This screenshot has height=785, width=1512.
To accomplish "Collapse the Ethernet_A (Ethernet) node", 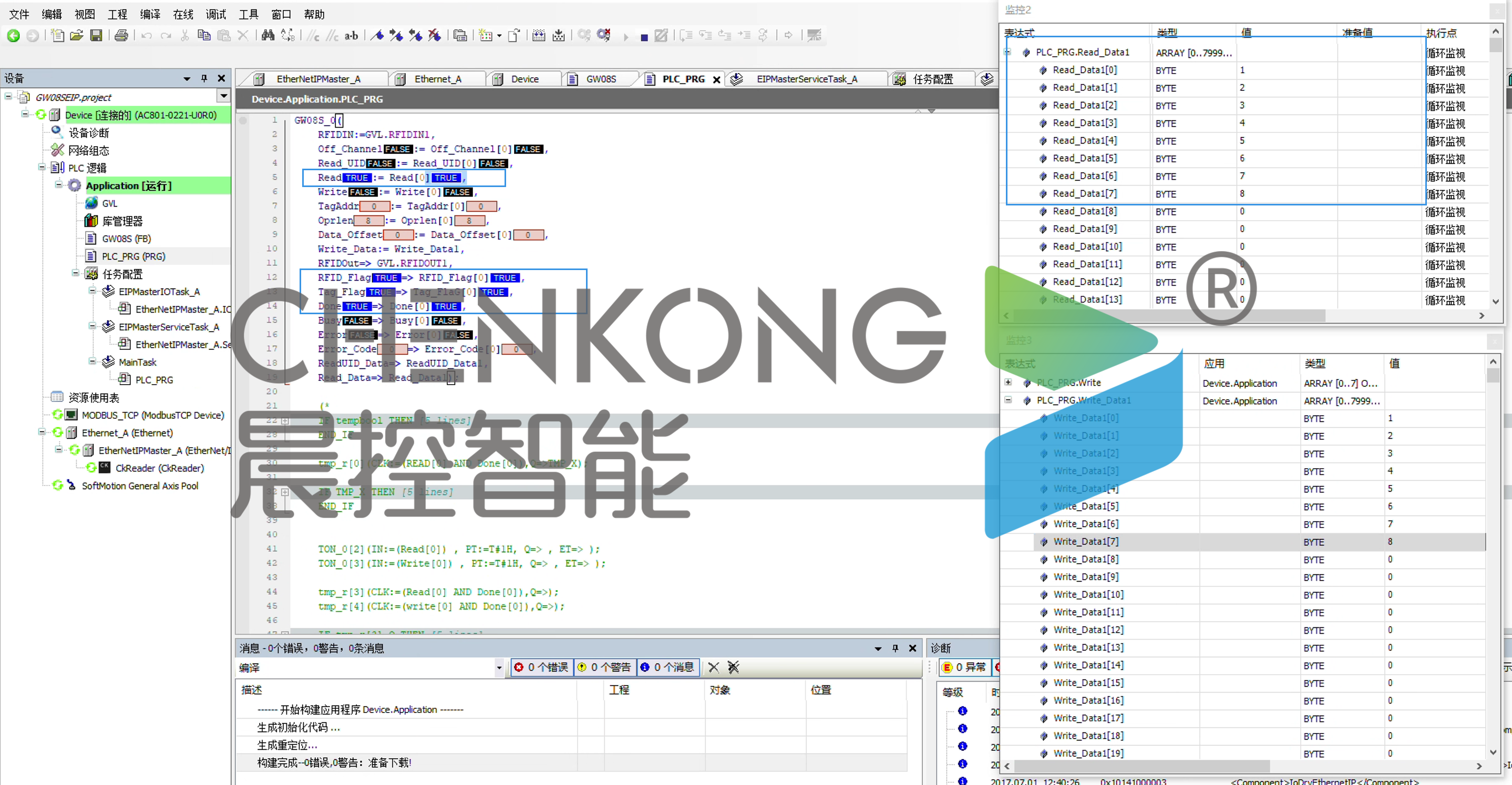I will 42,432.
